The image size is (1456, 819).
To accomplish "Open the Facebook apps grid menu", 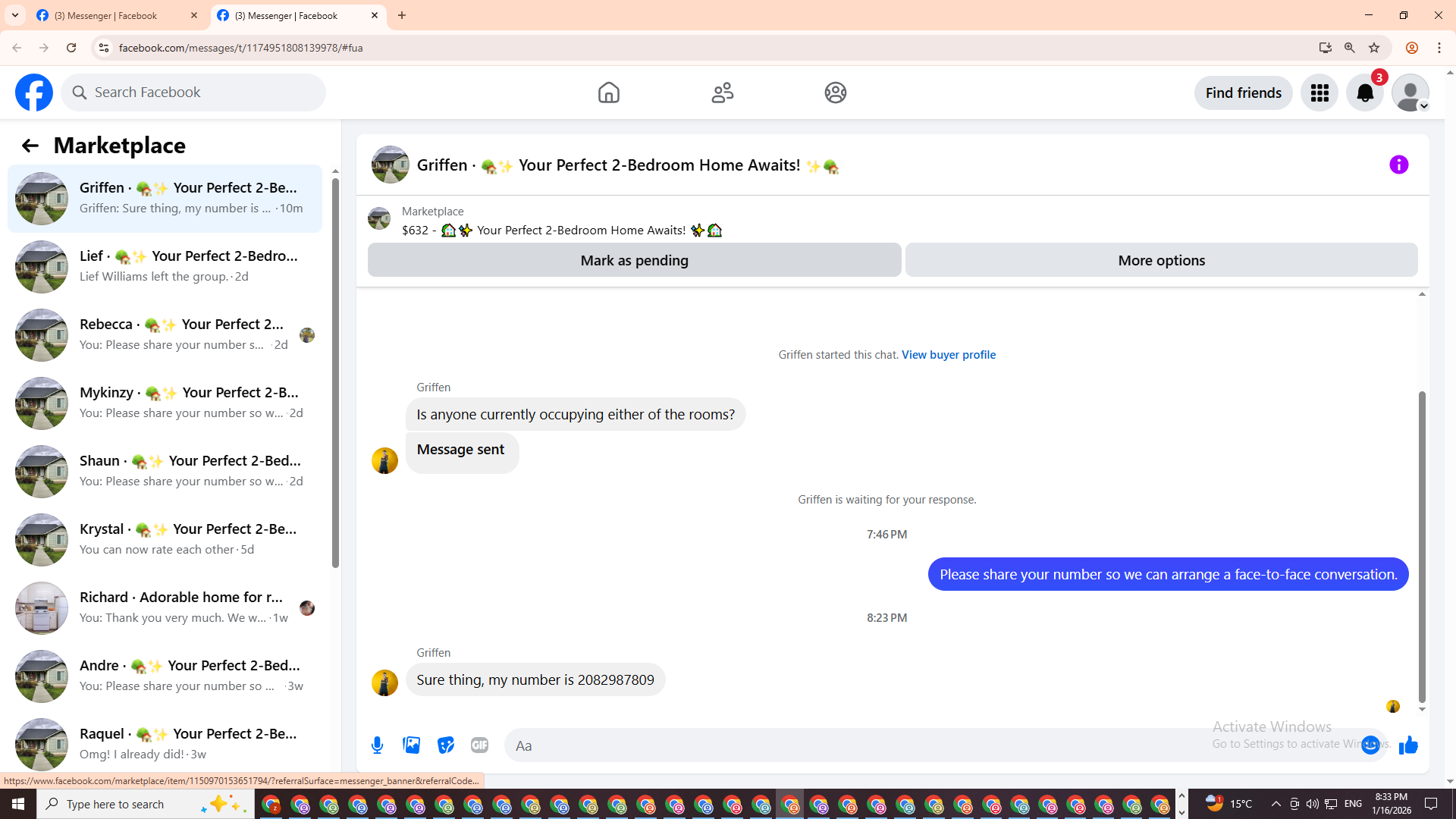I will point(1319,93).
